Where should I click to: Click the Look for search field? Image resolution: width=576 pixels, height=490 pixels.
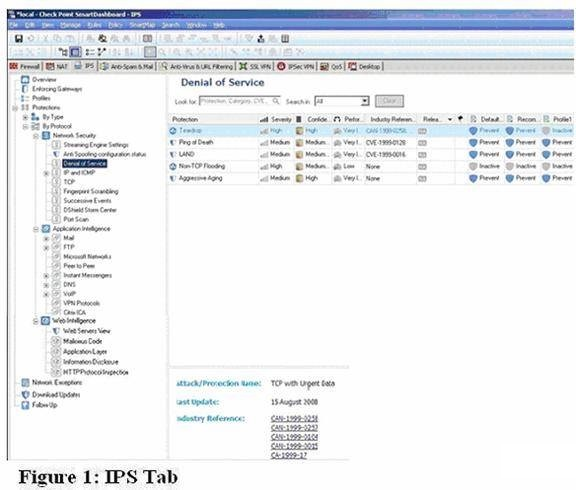pyautogui.click(x=240, y=101)
